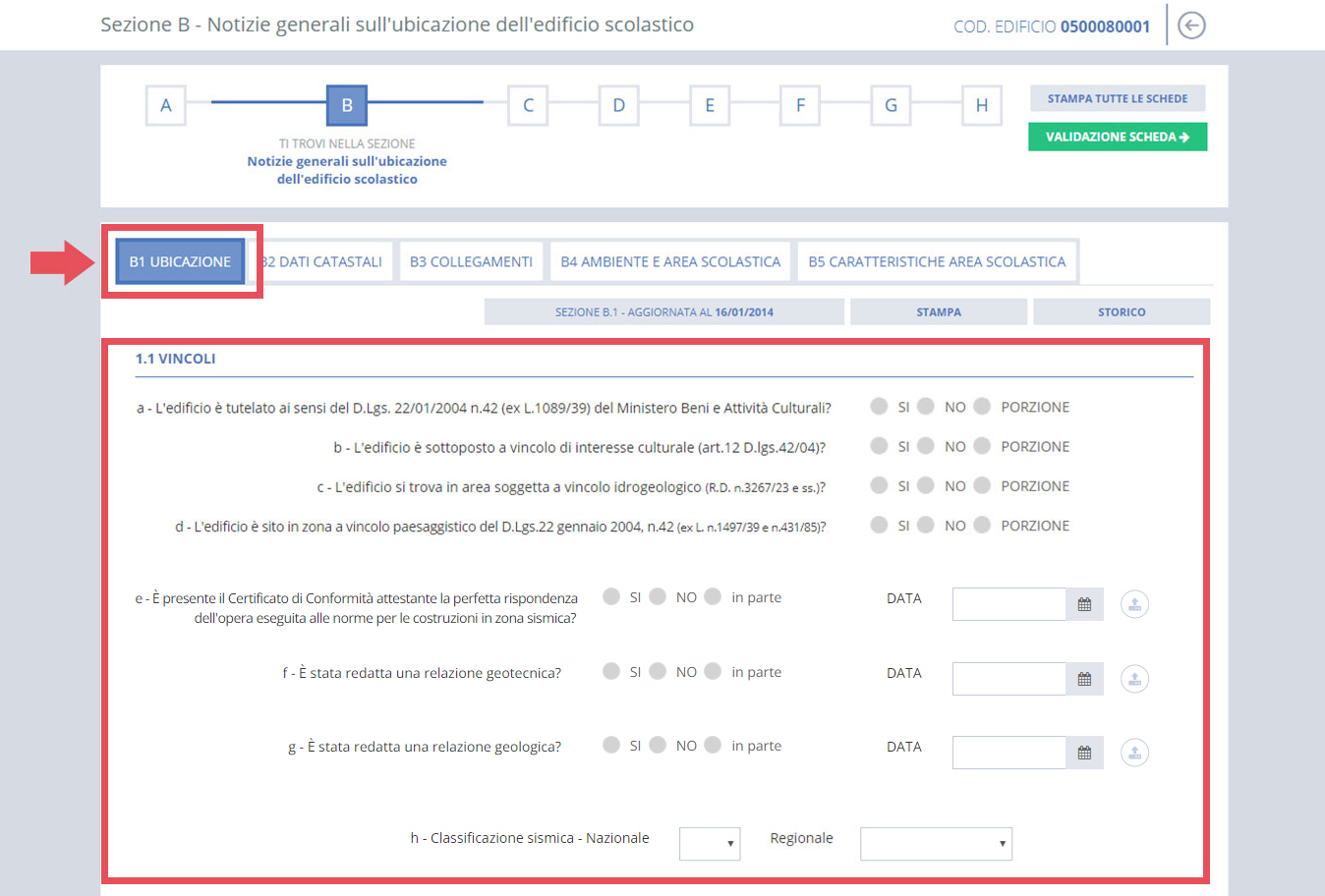
Task: Click upload icon for relazione geotecnica
Action: [x=1134, y=679]
